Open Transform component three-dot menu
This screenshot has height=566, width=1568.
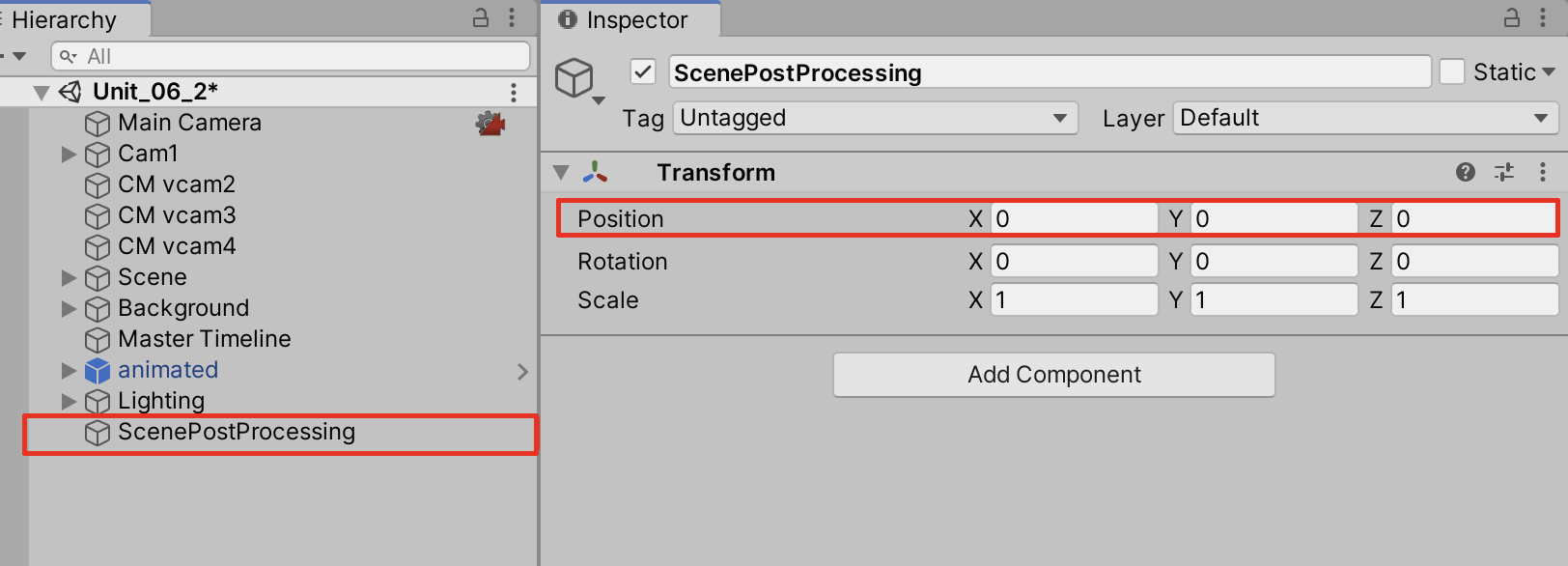pos(1543,172)
